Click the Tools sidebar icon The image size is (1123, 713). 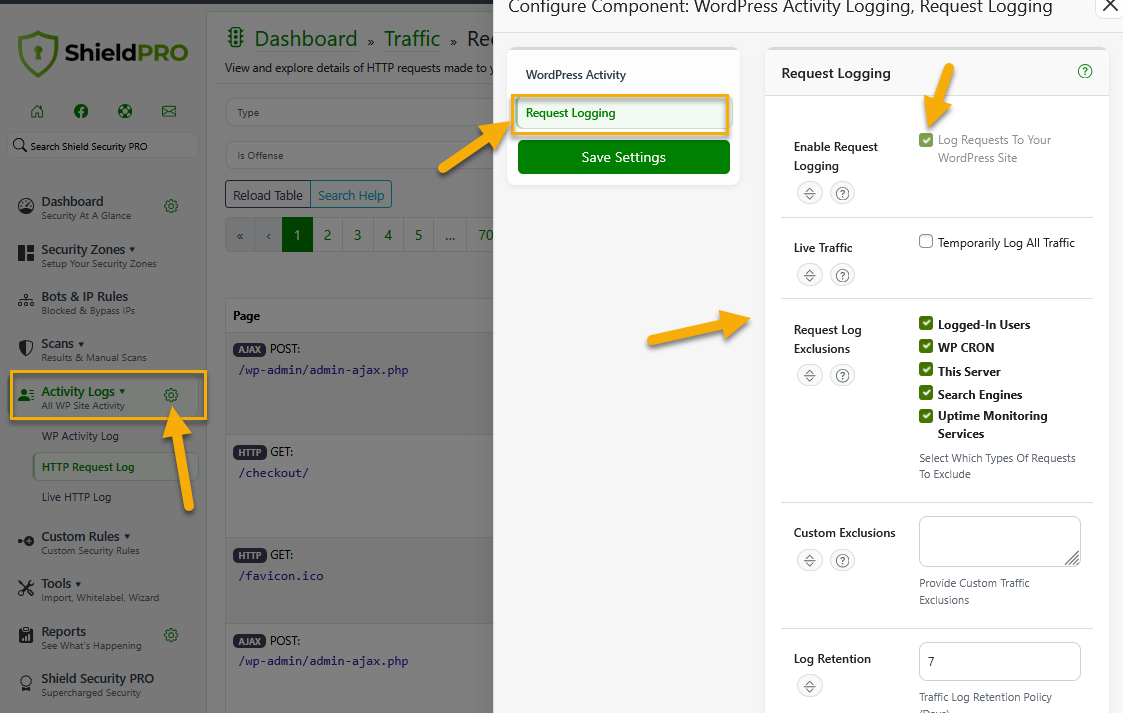[26, 588]
